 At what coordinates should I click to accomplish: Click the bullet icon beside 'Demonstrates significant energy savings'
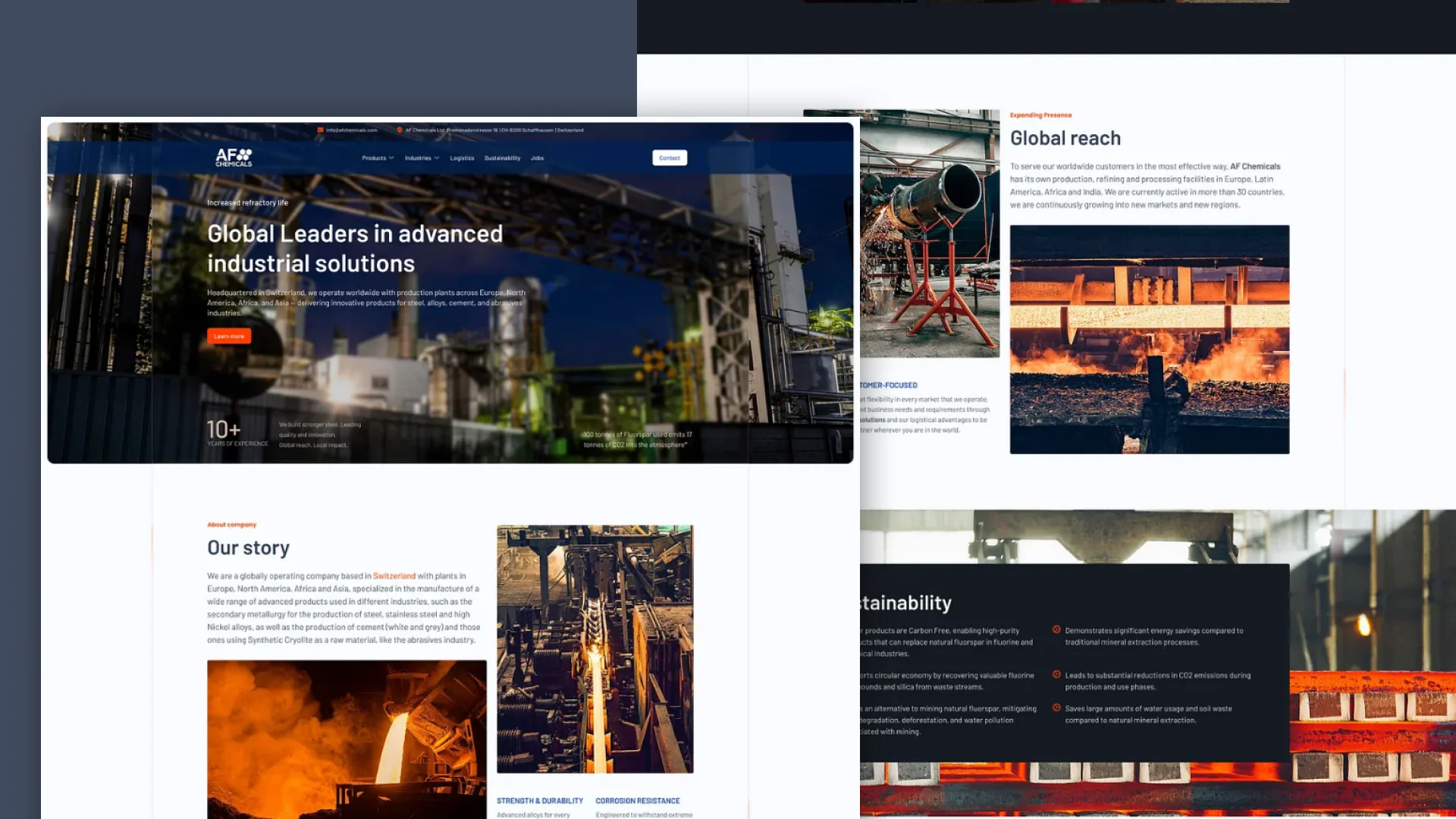1056,629
